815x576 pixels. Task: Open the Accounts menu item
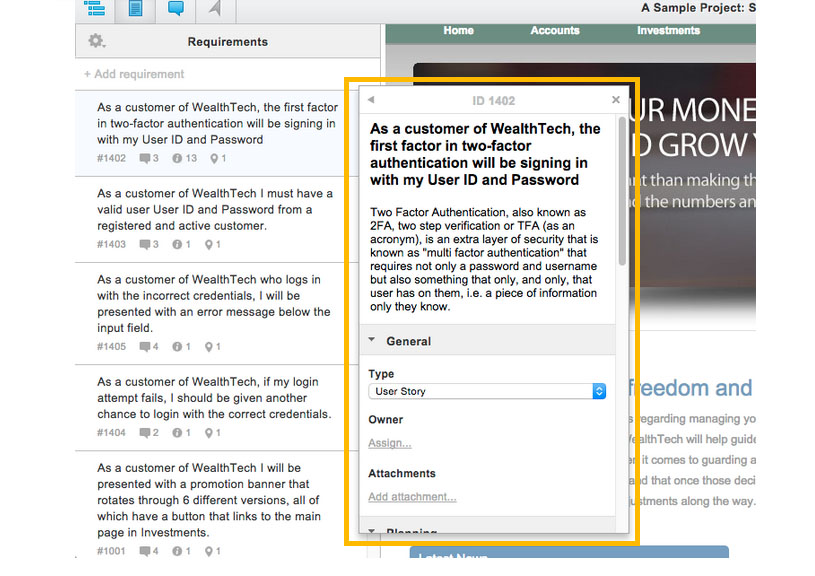coord(555,30)
